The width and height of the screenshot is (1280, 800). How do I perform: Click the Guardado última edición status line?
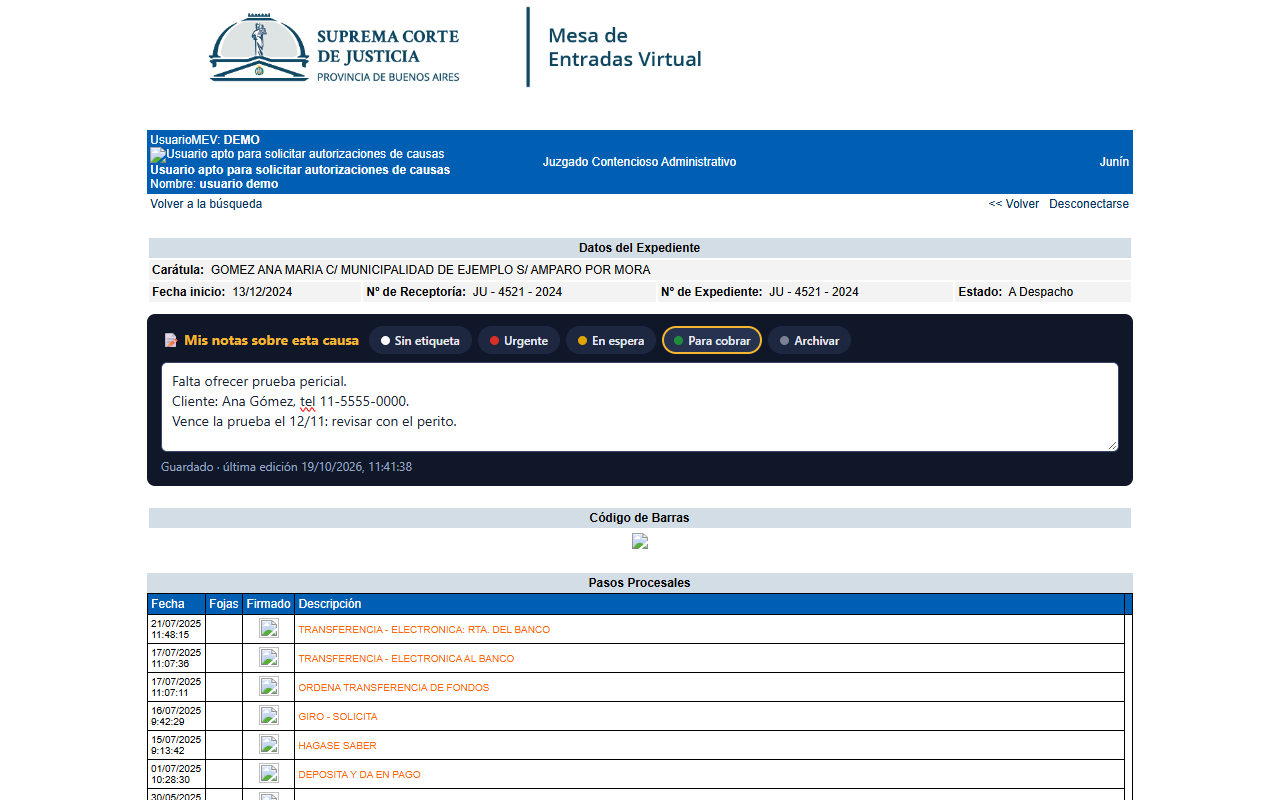[x=287, y=467]
